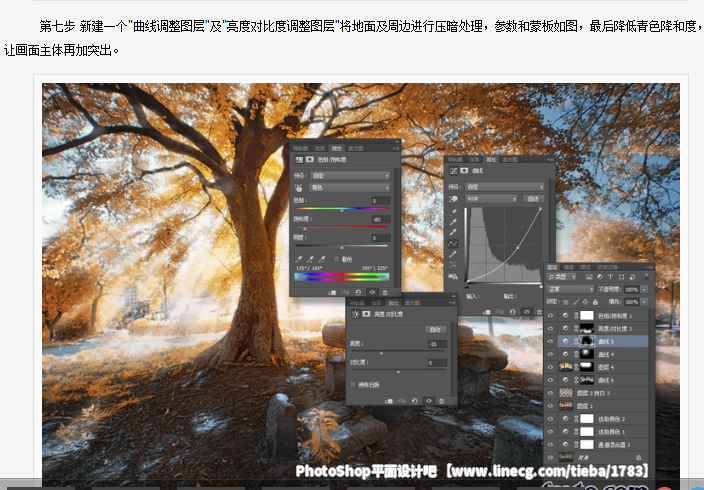
Task: Click the shape layer filter icon in Layers panel
Action: coord(621,277)
